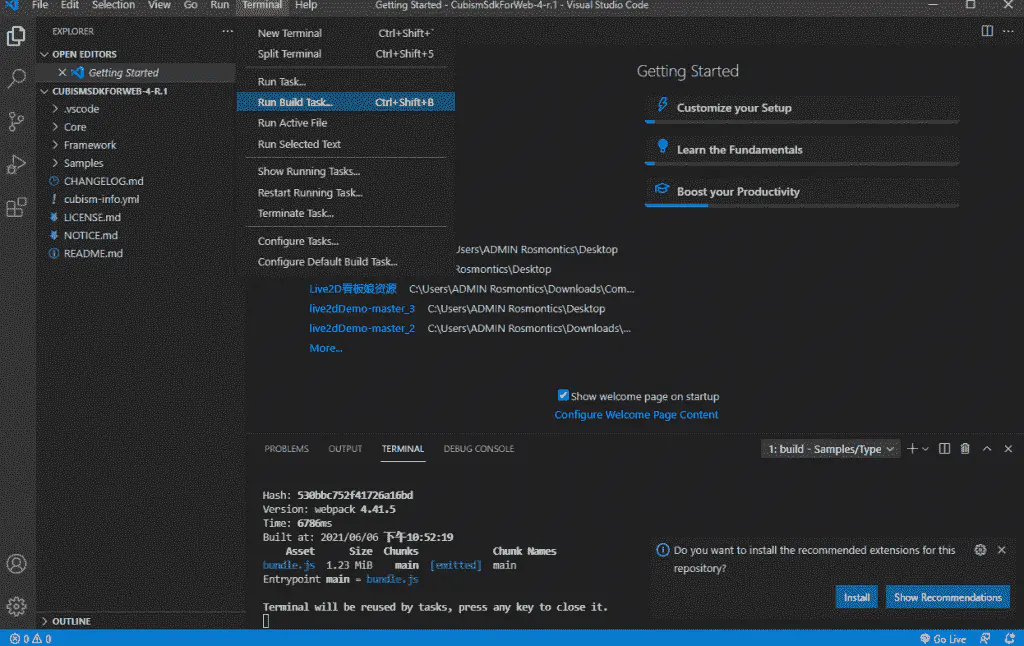Split the editor to the right
The height and width of the screenshot is (646, 1024).
[987, 31]
